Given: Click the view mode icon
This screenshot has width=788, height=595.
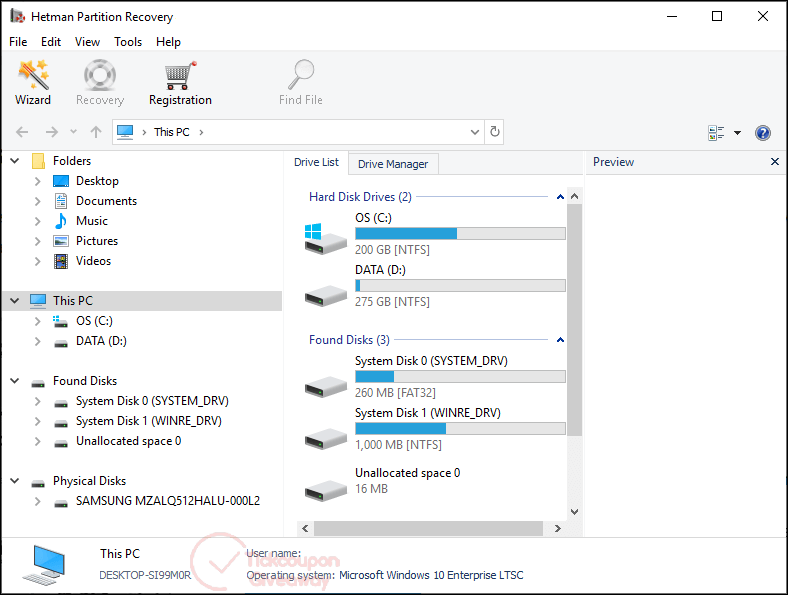Looking at the screenshot, I should tap(716, 133).
